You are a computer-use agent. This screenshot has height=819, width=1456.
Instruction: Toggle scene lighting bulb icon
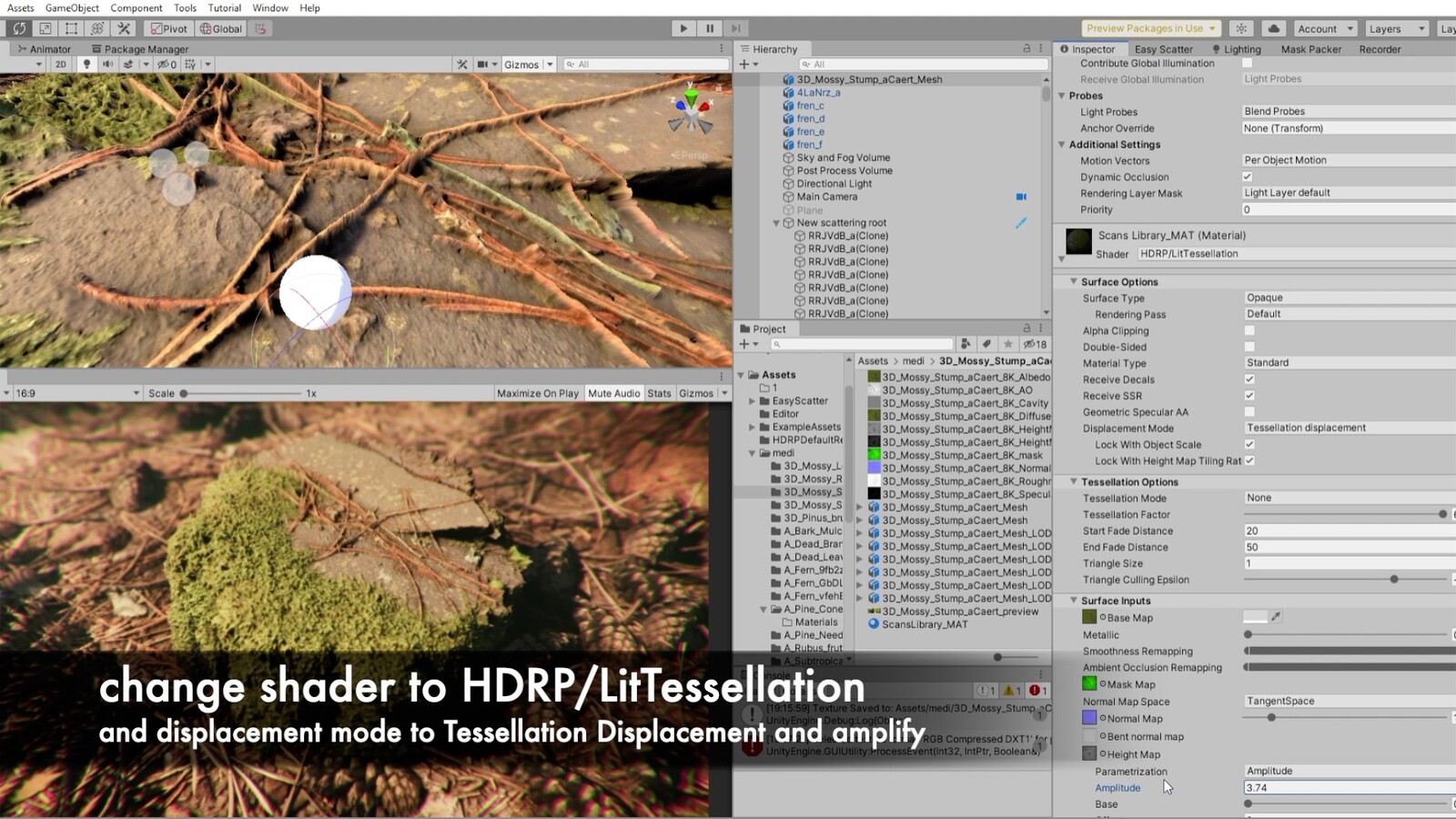point(86,65)
